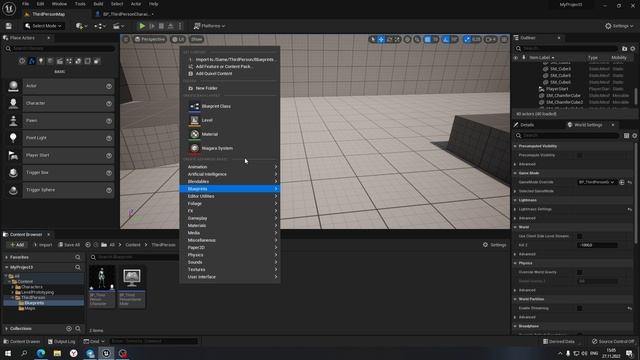
Task: Click the Player Start actor entry
Action: (x=60, y=155)
